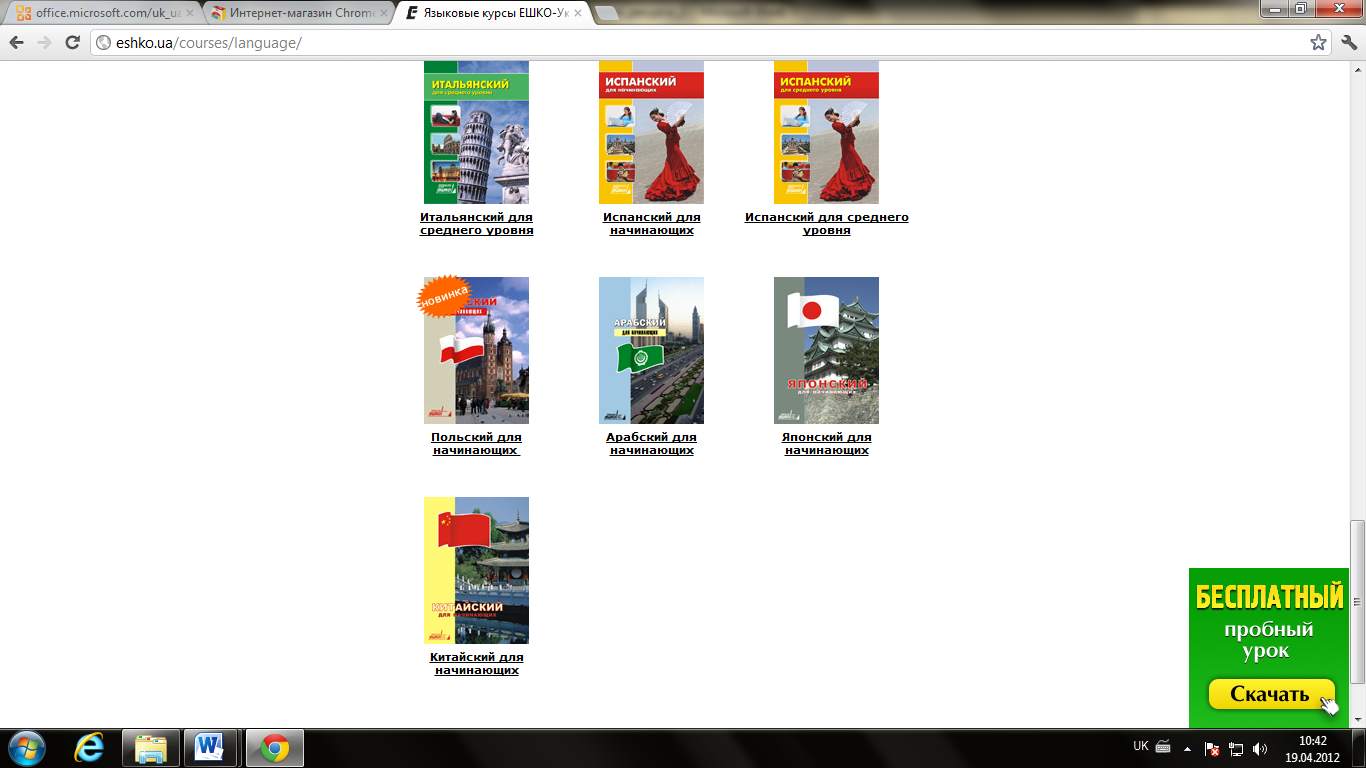Open the Польский для начинающих link
This screenshot has height=768, width=1366.
click(x=476, y=444)
